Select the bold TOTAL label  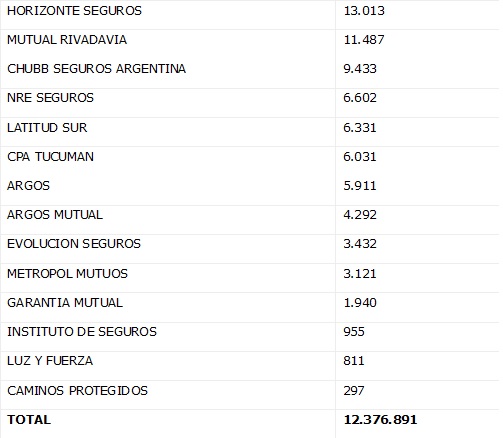[29, 420]
